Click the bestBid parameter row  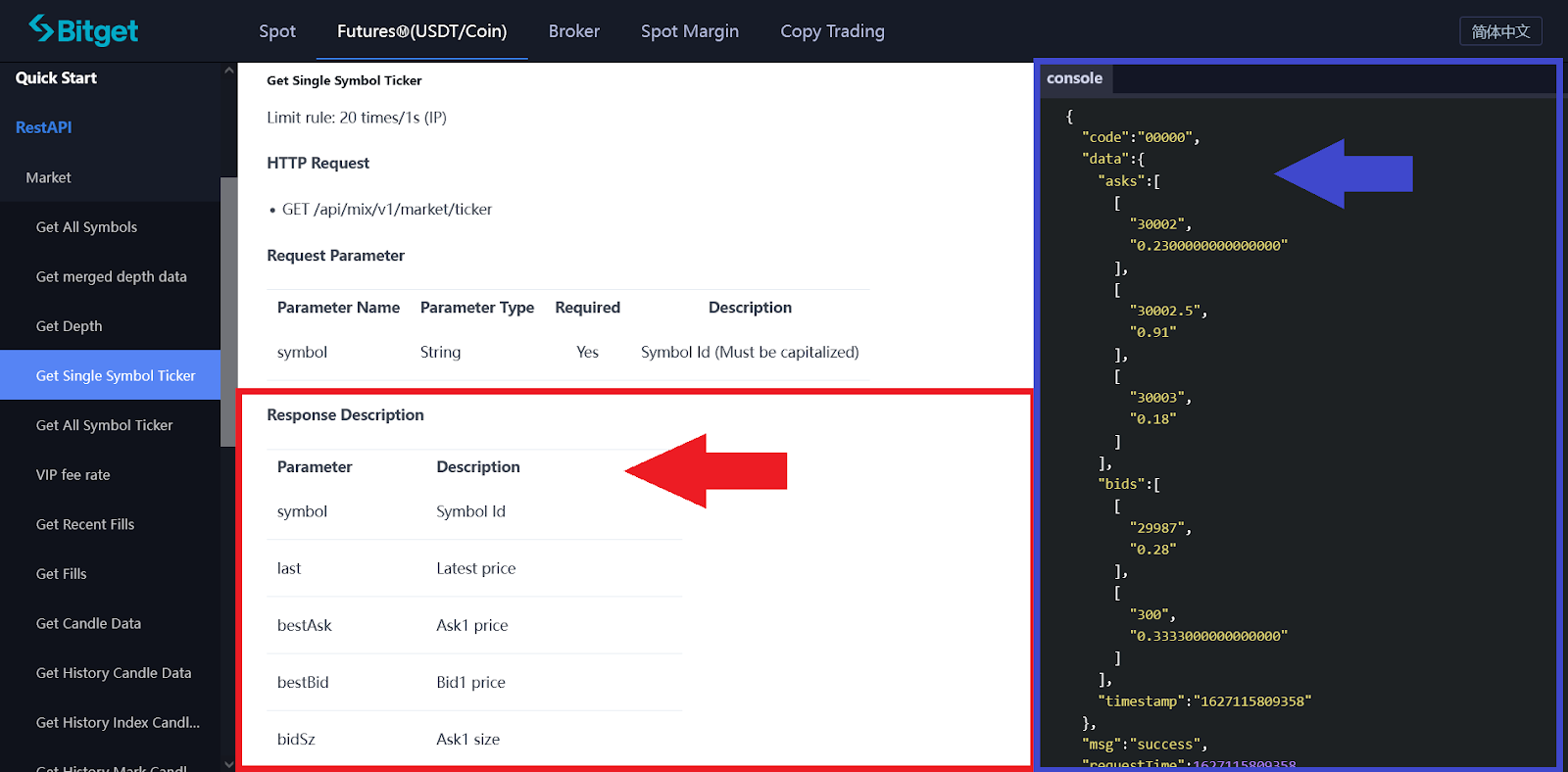click(x=474, y=682)
